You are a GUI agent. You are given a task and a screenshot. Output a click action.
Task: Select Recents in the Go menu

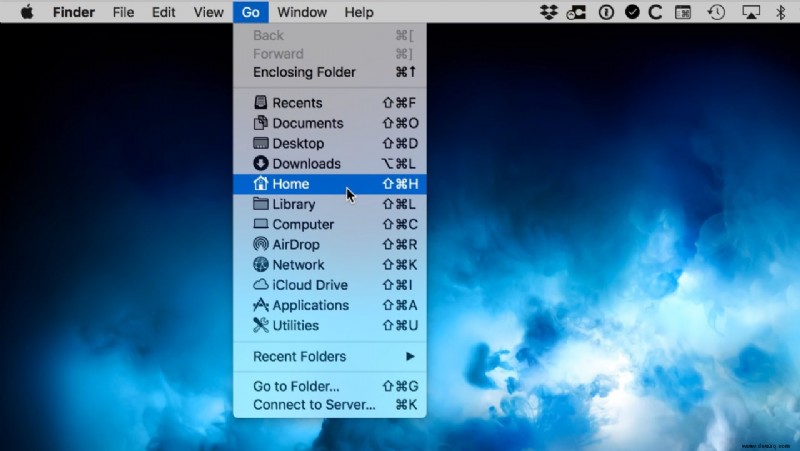pos(330,103)
